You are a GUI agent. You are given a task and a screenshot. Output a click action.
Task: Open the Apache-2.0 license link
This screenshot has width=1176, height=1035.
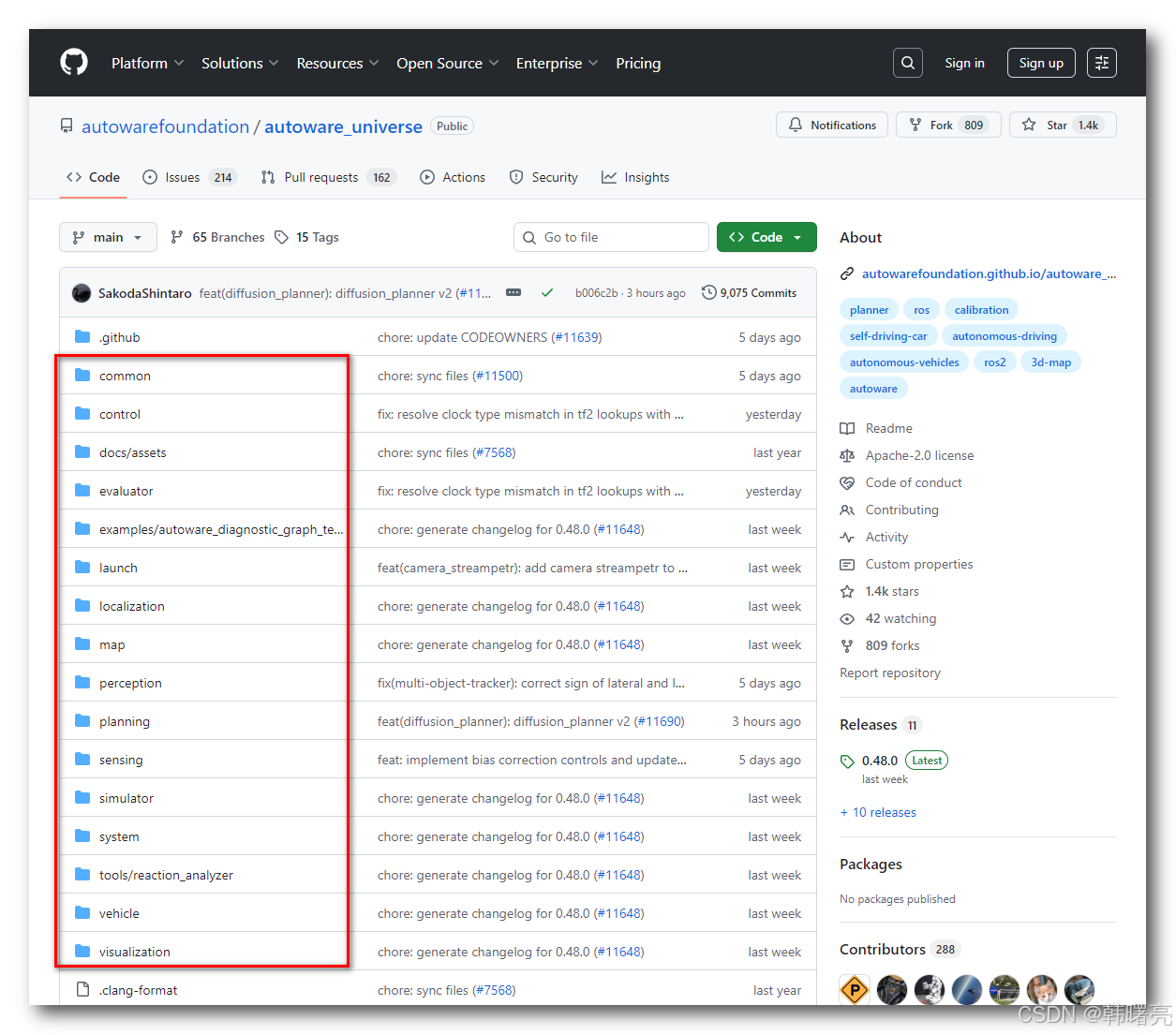[x=919, y=455]
